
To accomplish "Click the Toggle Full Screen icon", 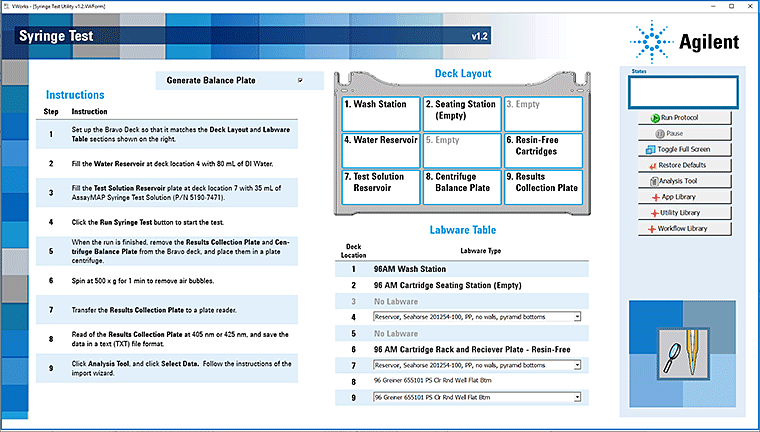I will pos(649,149).
